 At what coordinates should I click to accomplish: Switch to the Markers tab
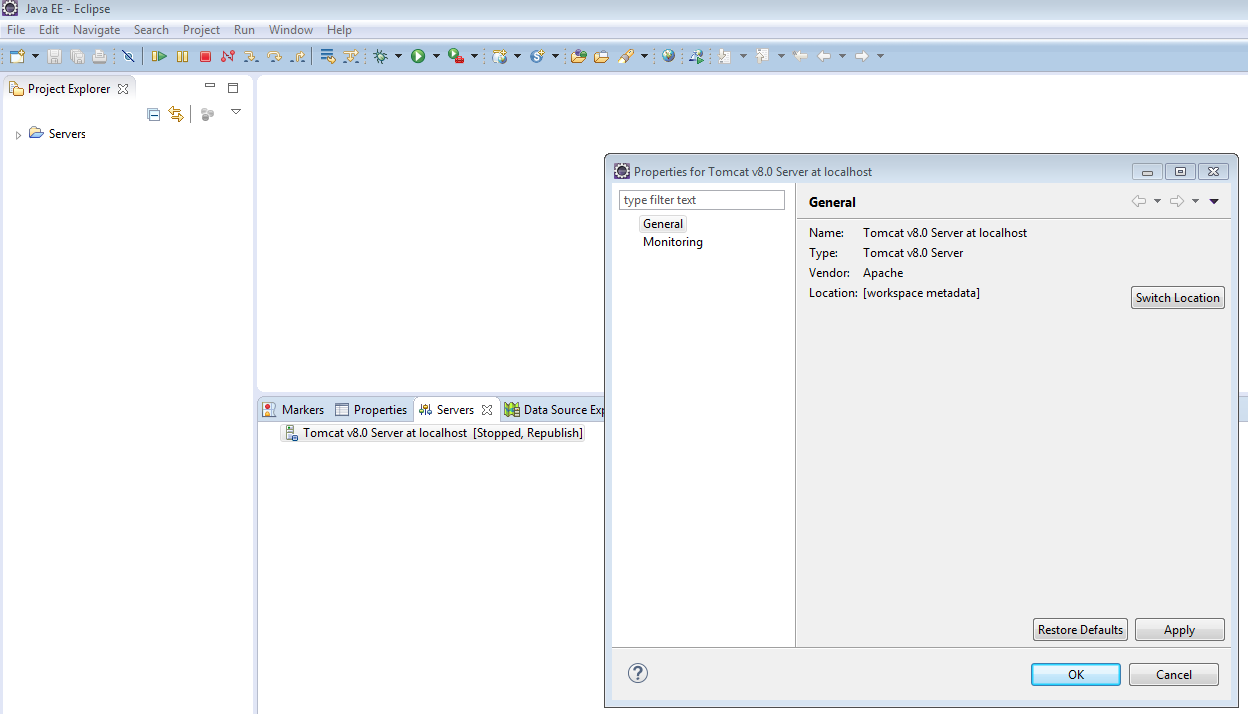(293, 410)
